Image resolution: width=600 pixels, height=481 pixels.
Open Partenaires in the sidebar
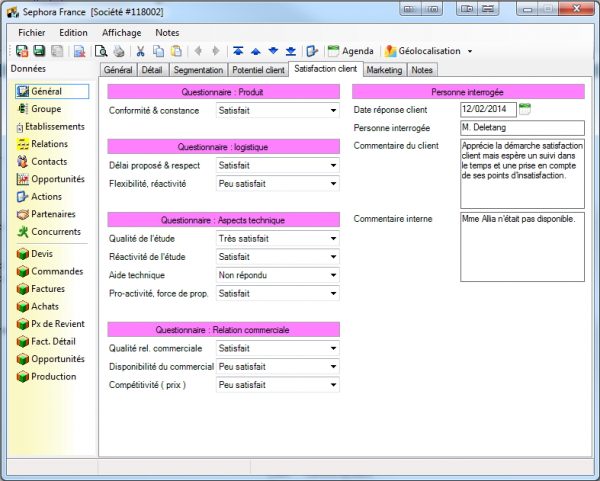pyautogui.click(x=46, y=214)
